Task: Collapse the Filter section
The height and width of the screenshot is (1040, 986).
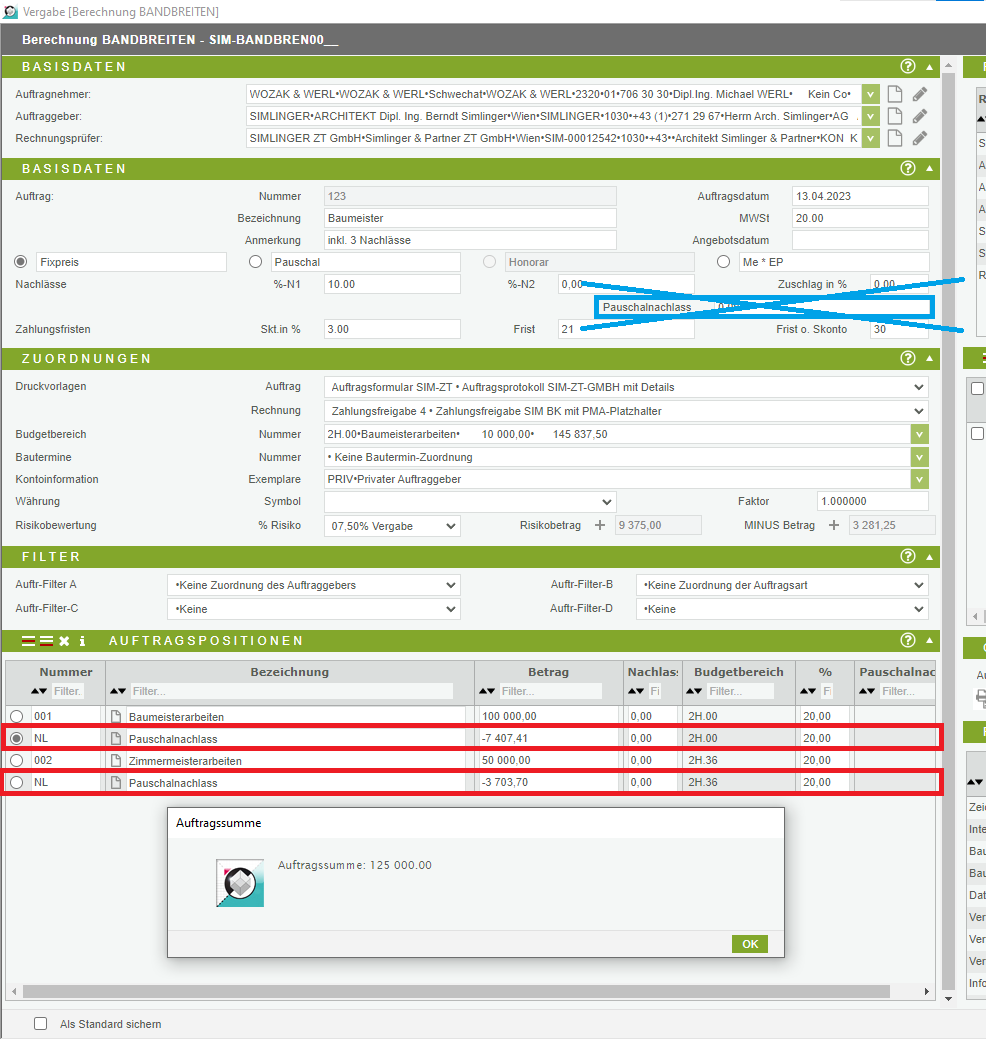Action: click(x=930, y=557)
